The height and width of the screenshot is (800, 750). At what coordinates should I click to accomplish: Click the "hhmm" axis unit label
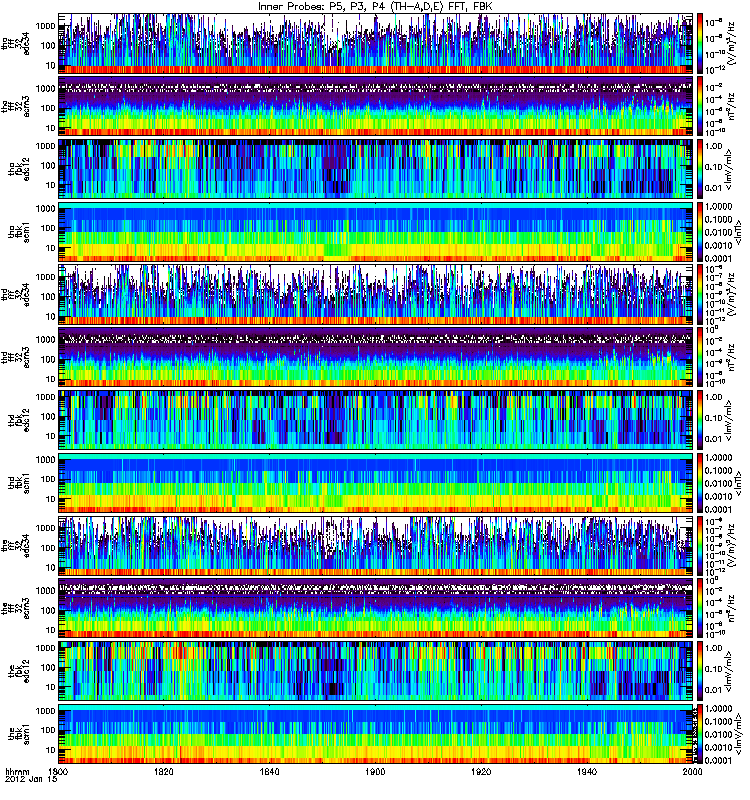point(17,771)
